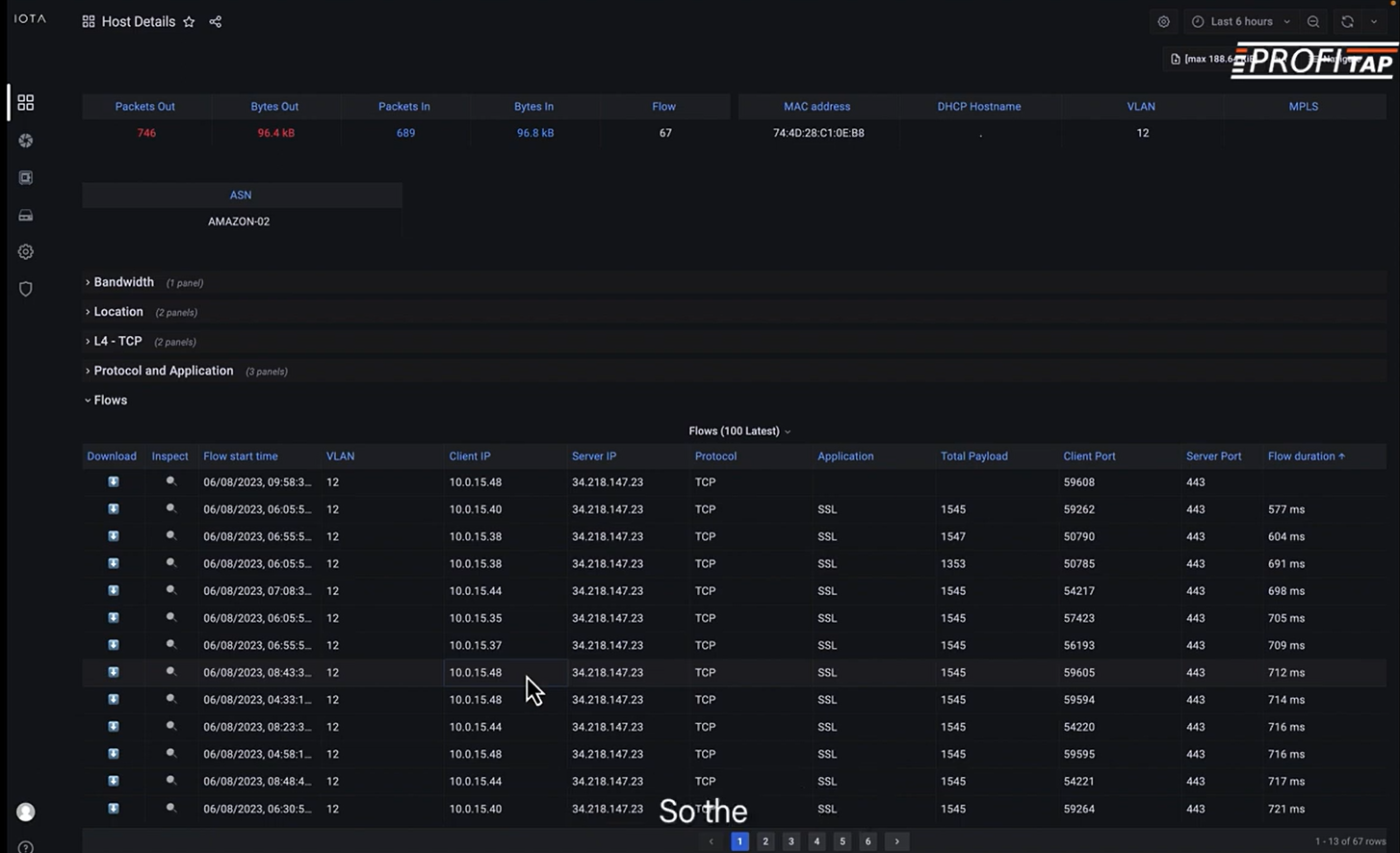Zoom out the time range with the magnifier
The width and height of the screenshot is (1400, 853).
1312,21
